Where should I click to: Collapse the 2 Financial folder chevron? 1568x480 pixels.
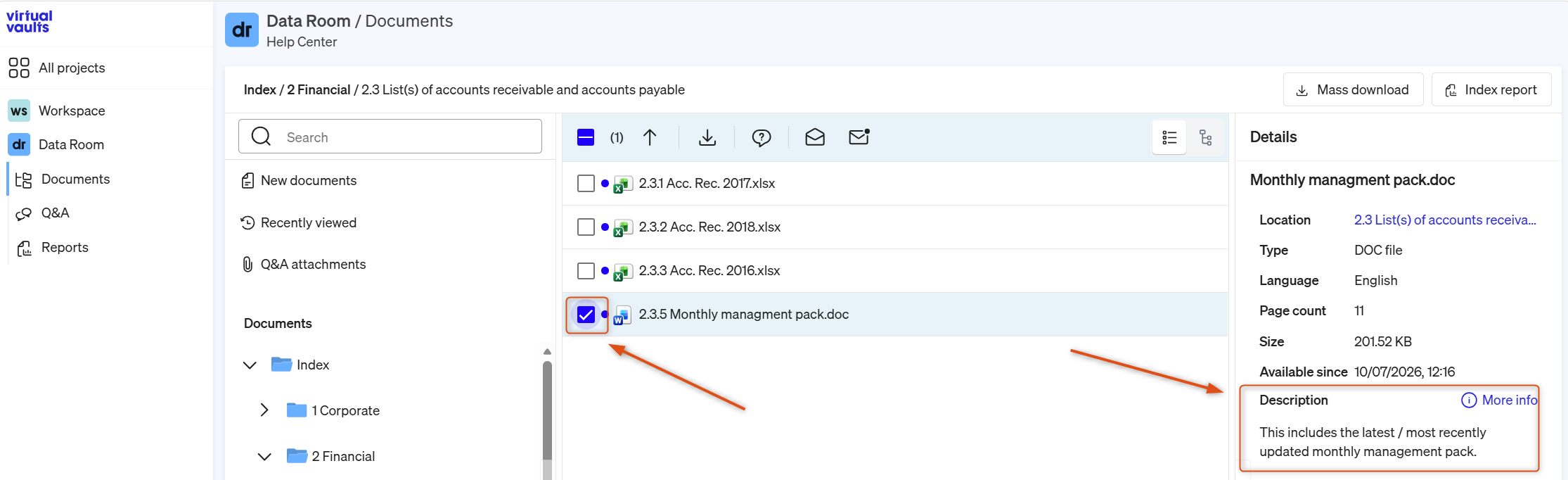coord(264,456)
